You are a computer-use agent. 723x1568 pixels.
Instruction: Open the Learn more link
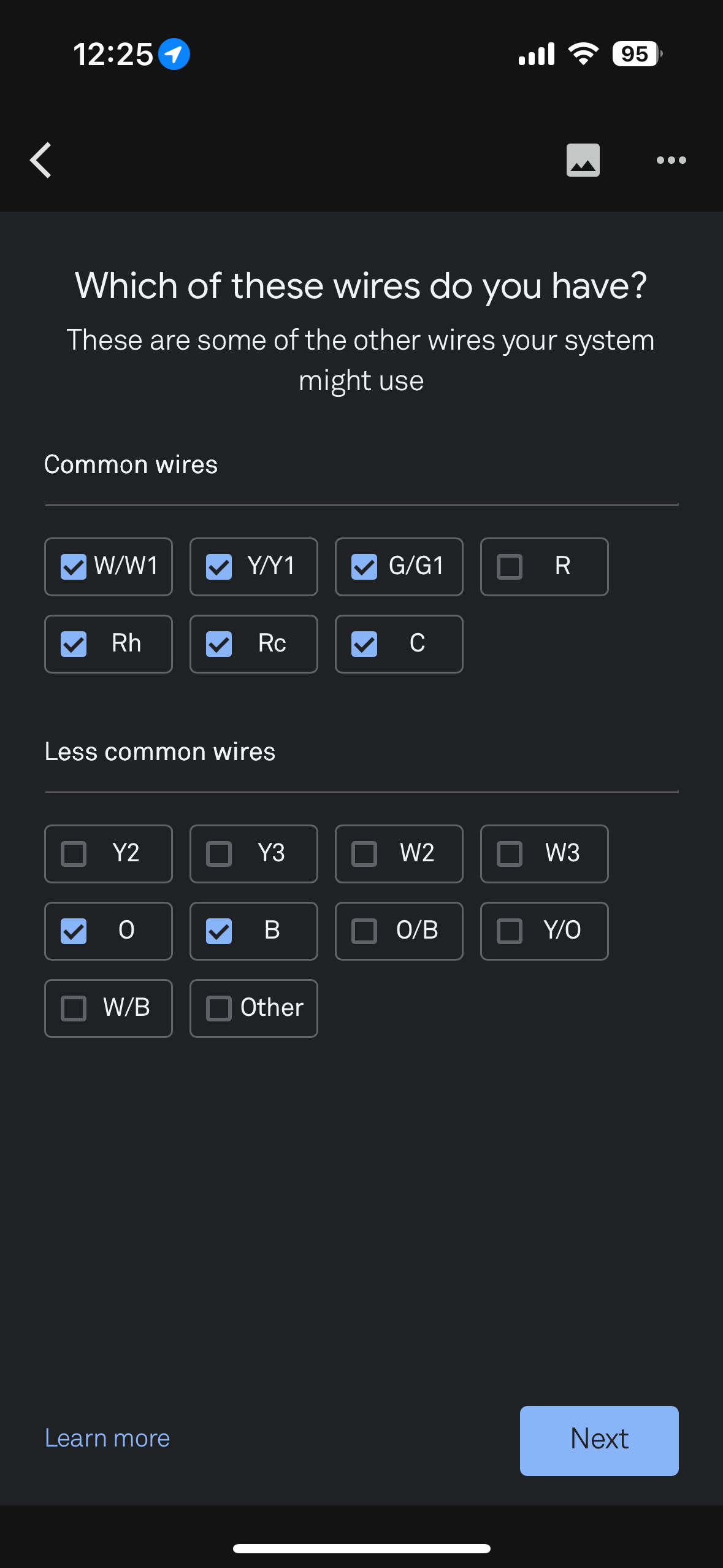coord(107,1438)
